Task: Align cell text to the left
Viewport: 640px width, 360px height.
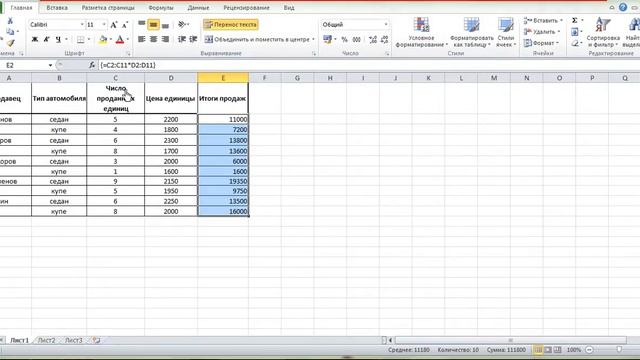Action: pos(142,39)
